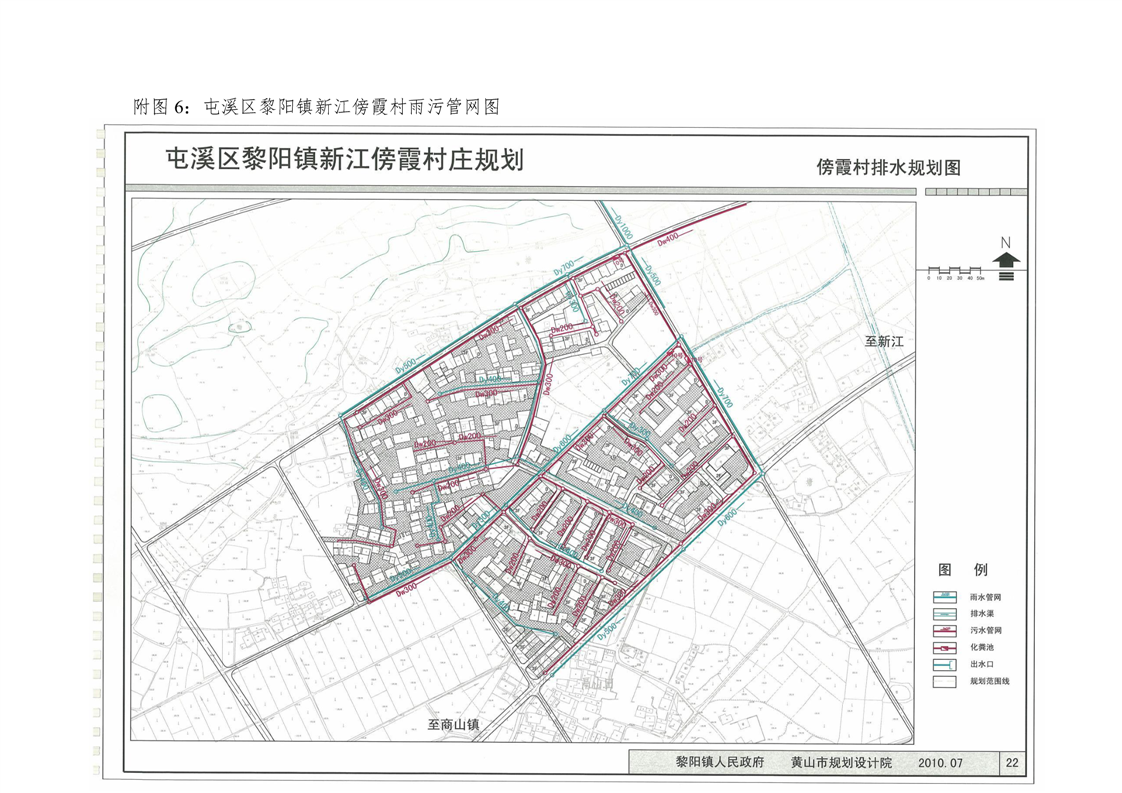Click the page number 22
This screenshot has width=1122, height=793.
[x=1012, y=762]
